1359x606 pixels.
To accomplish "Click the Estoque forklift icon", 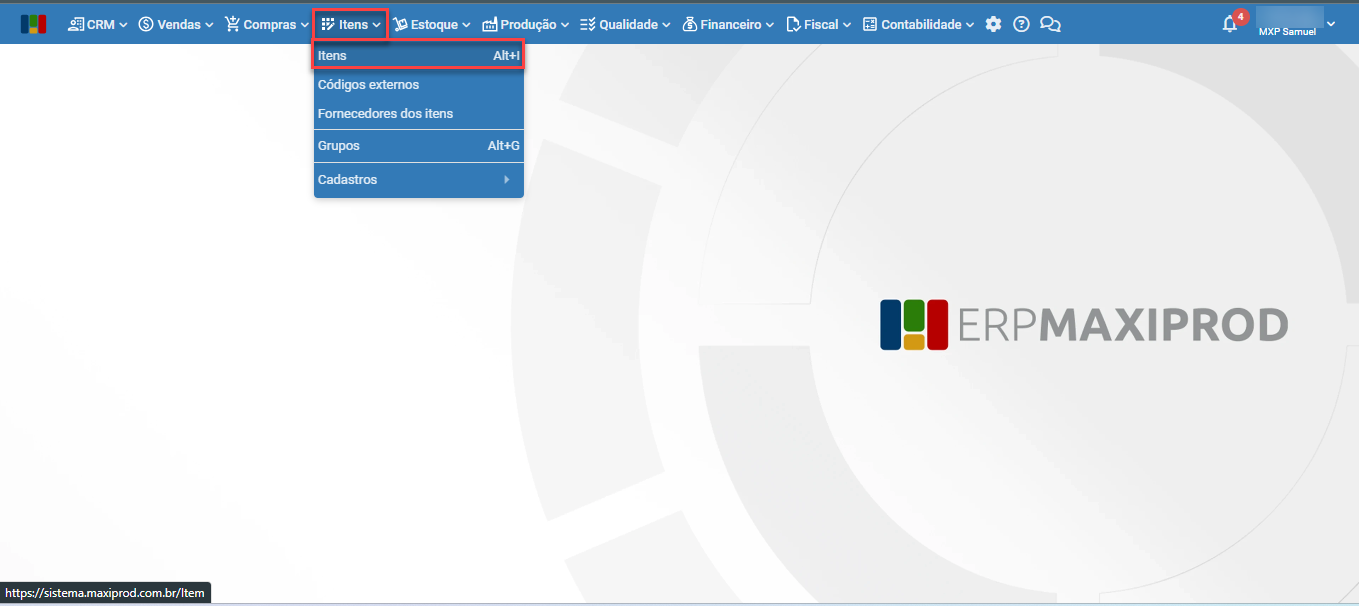I will coord(401,24).
